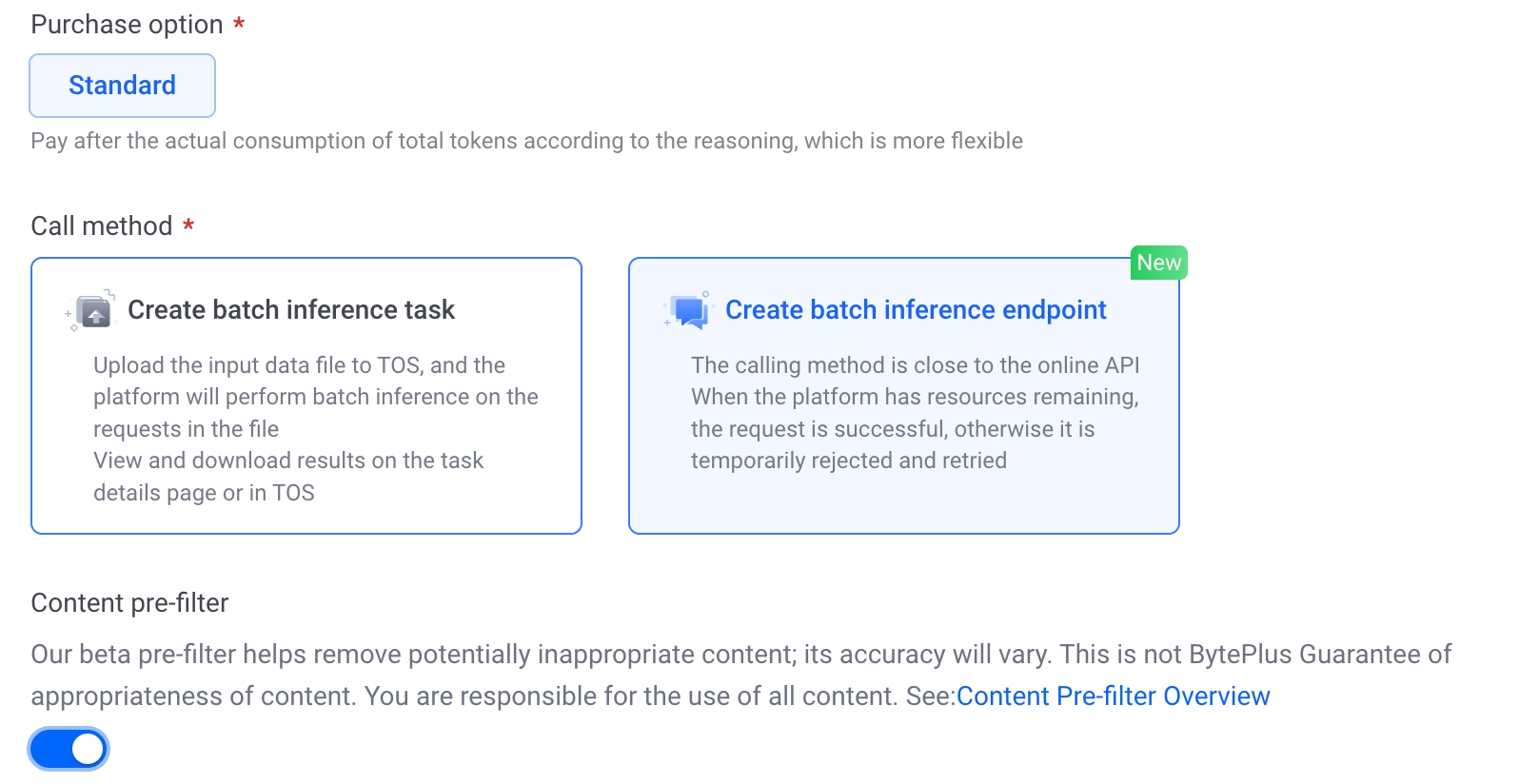Click the Call method label

(x=102, y=226)
